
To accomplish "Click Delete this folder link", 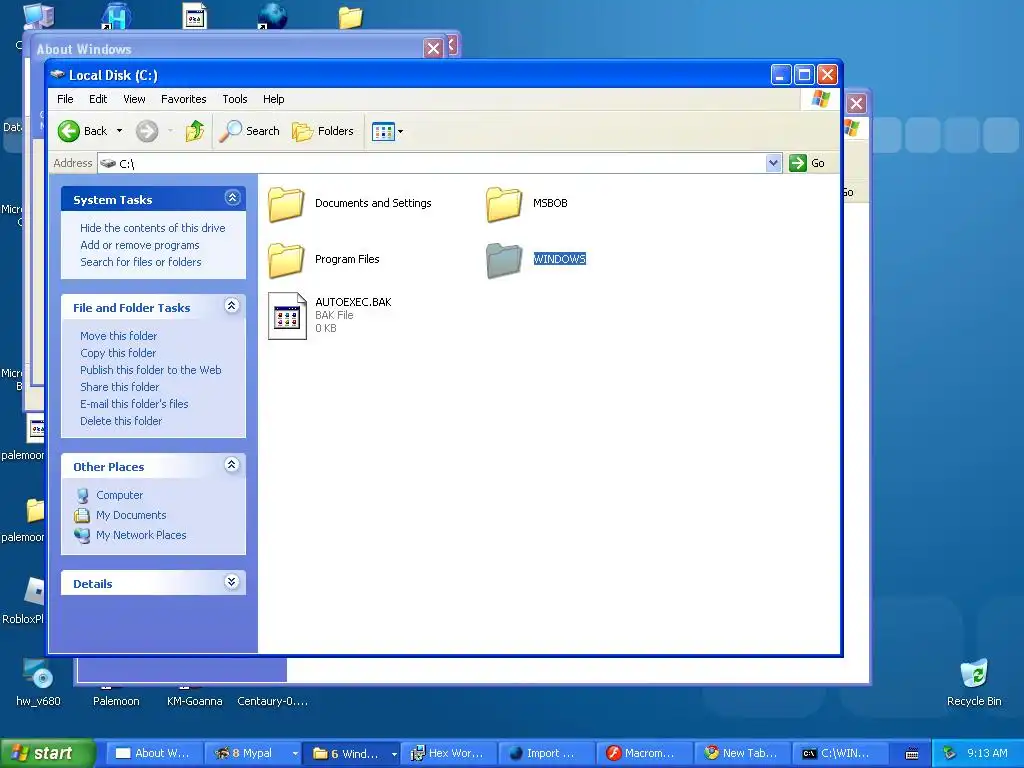I will [x=121, y=421].
